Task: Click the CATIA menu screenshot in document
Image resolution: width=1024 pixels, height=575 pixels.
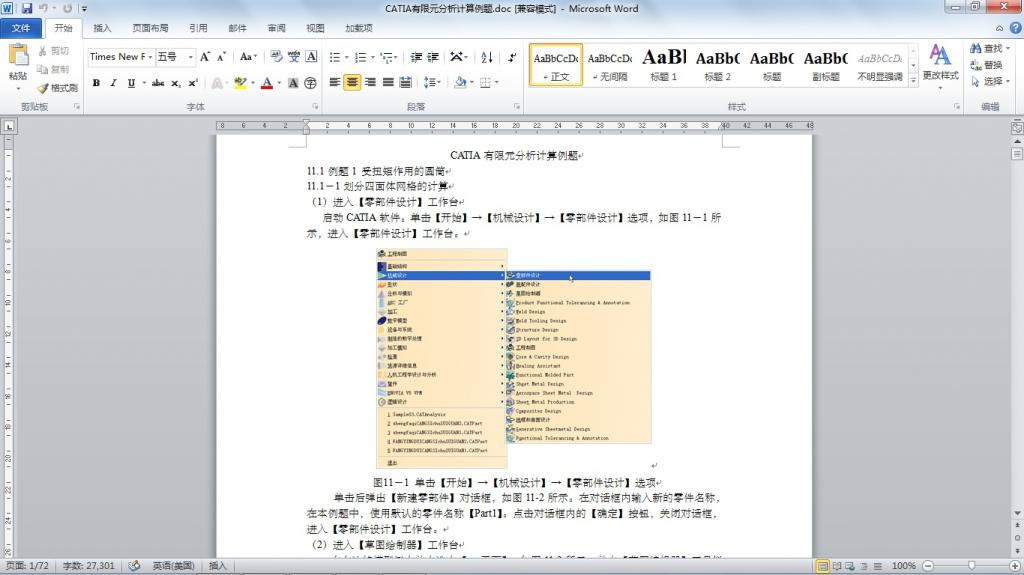Action: click(514, 357)
